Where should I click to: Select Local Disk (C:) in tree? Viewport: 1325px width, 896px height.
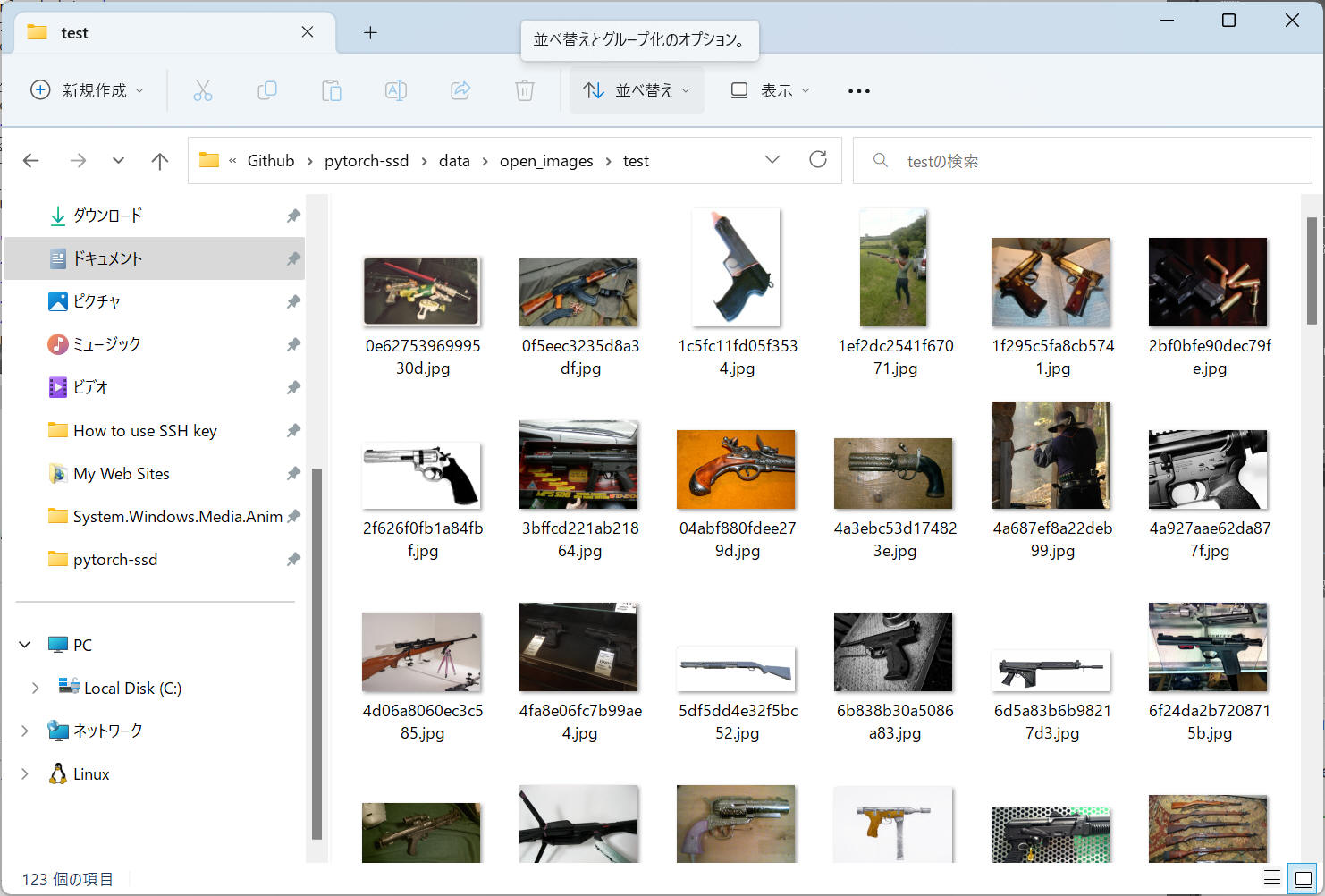pyautogui.click(x=132, y=688)
